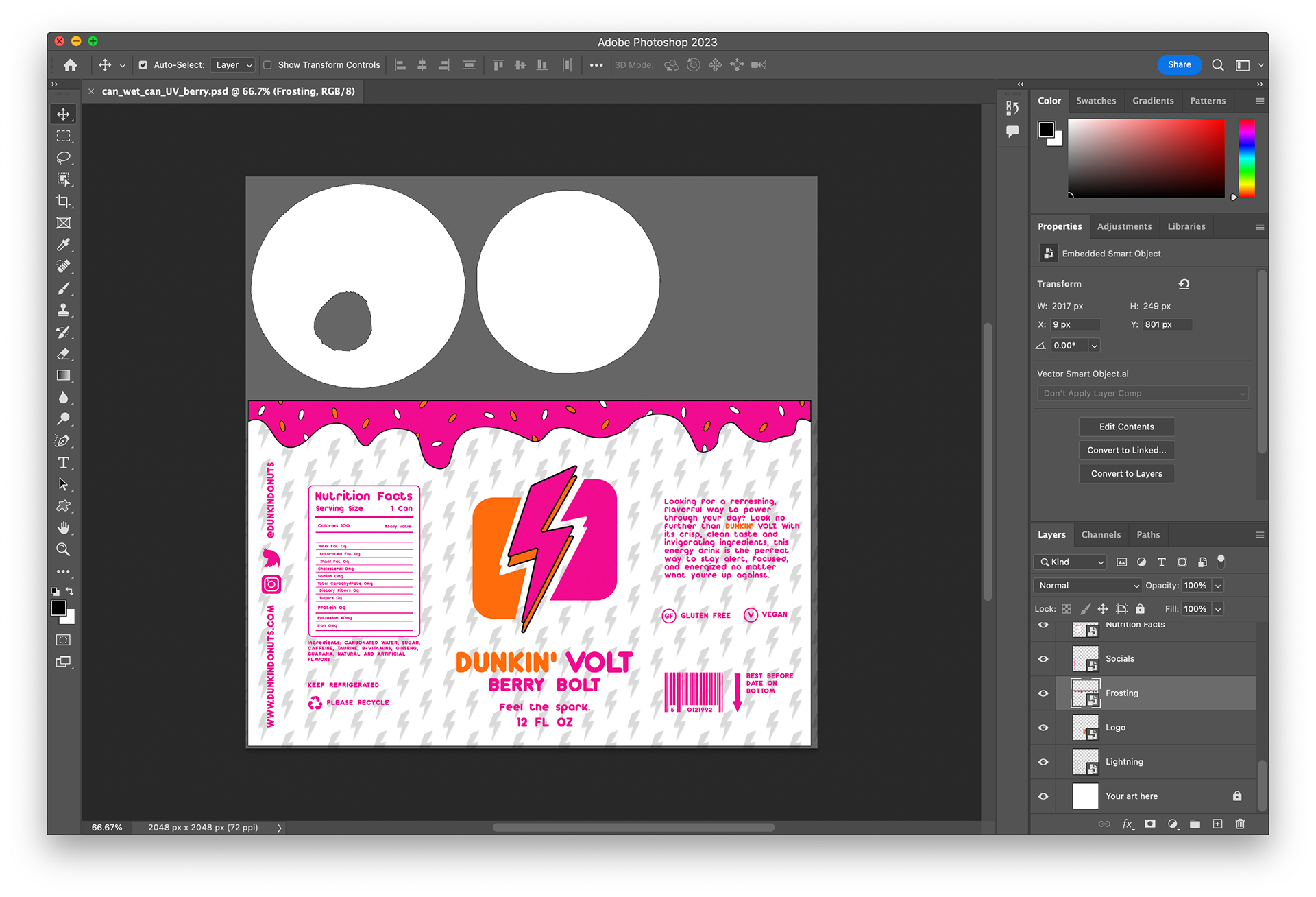Image resolution: width=1316 pixels, height=897 pixels.
Task: Hide the Frosting layer
Action: point(1043,693)
